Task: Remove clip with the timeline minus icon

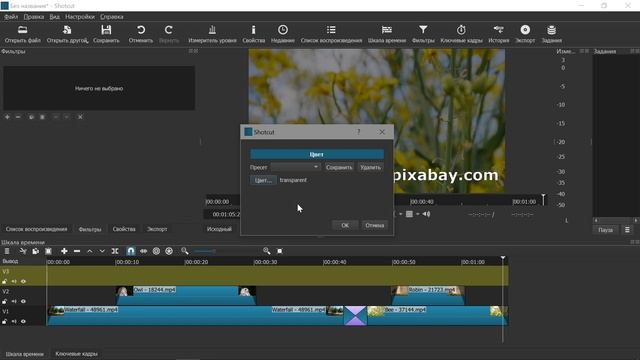Action: (77, 251)
